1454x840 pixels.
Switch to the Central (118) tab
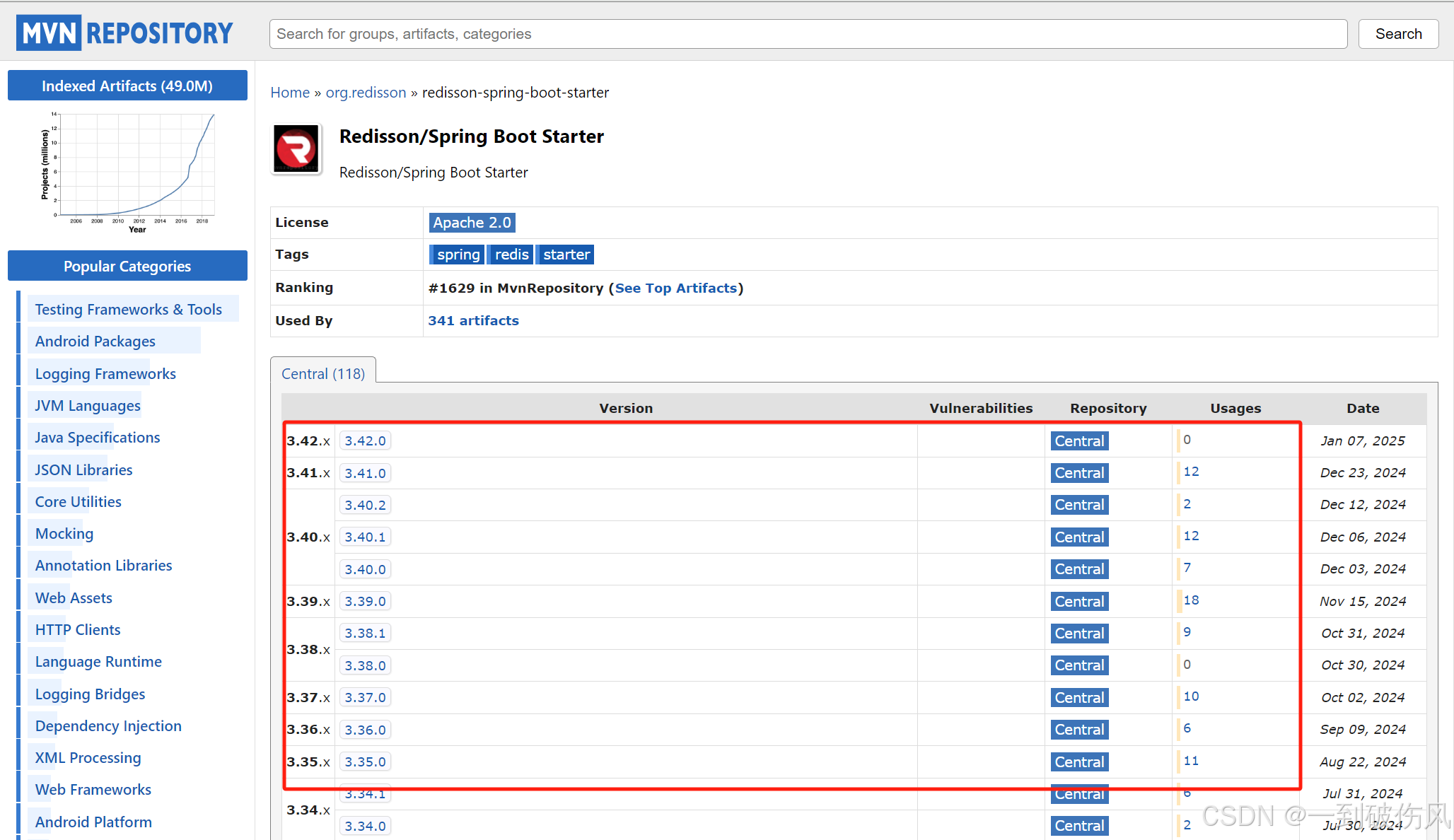(x=322, y=373)
